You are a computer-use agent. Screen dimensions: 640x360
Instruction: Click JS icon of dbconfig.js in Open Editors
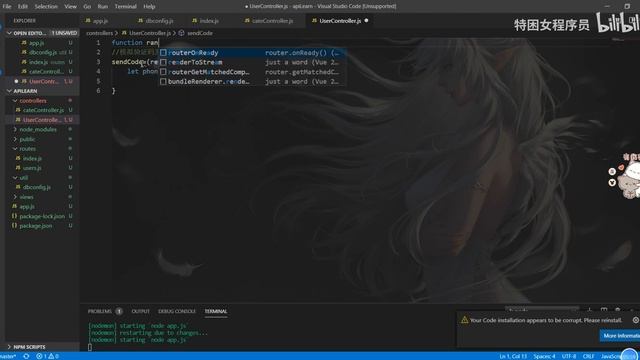24,52
